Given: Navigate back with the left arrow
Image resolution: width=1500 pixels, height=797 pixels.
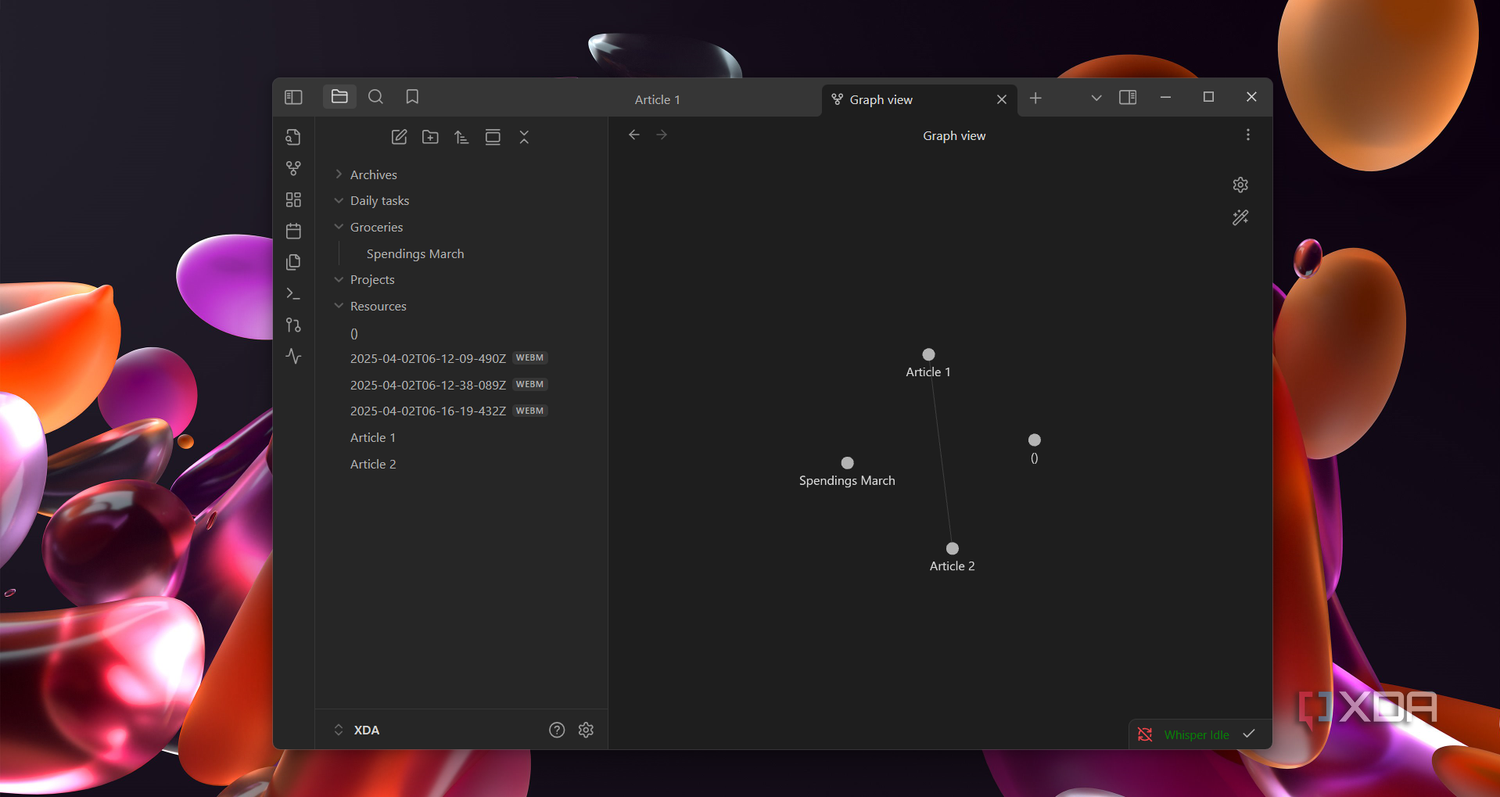Looking at the screenshot, I should (x=634, y=135).
